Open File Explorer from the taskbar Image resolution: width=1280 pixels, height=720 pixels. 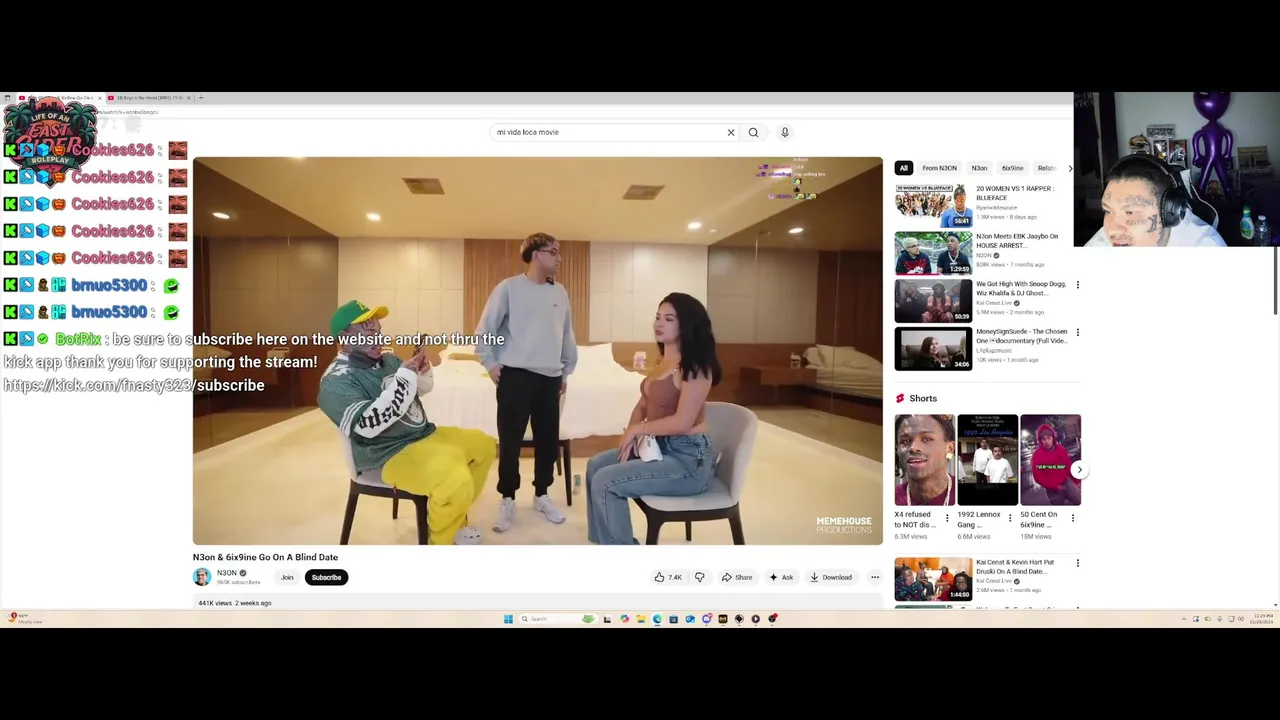(641, 619)
